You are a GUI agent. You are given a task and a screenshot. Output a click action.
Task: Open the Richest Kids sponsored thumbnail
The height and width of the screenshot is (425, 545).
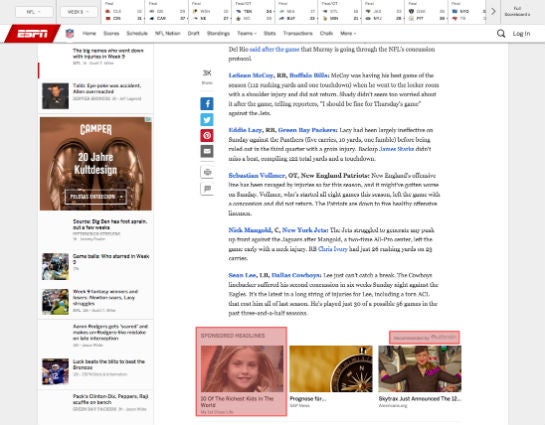(x=242, y=369)
